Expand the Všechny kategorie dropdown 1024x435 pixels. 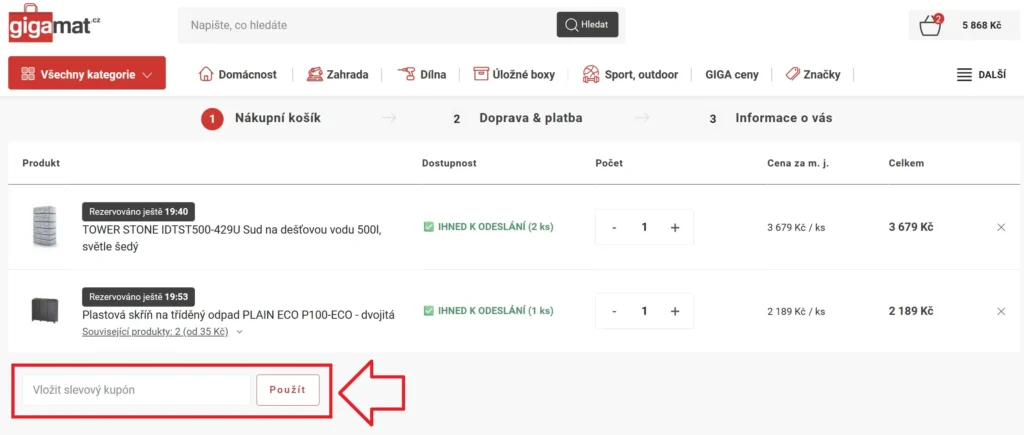pyautogui.click(x=87, y=74)
